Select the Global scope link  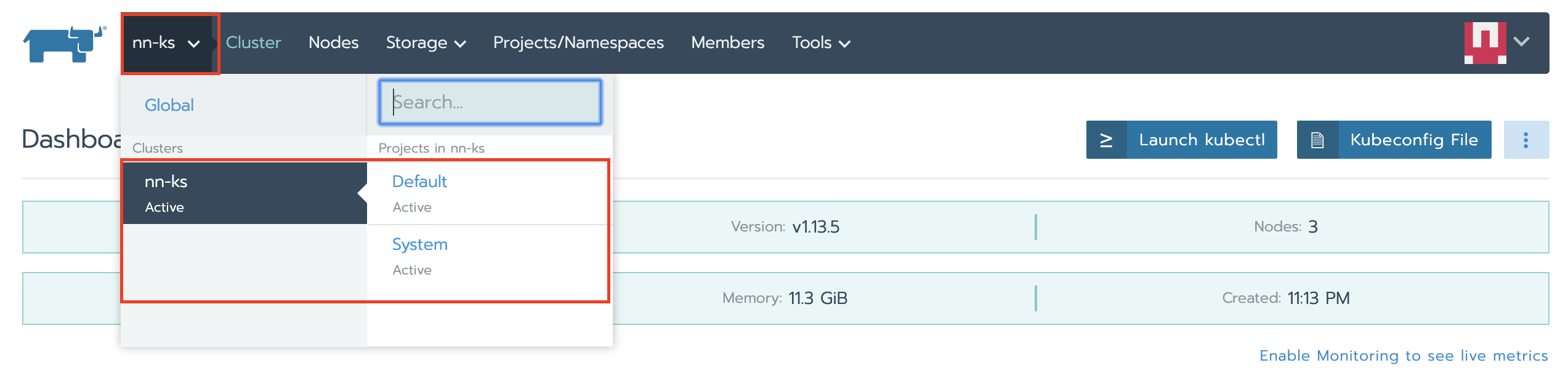coord(169,105)
